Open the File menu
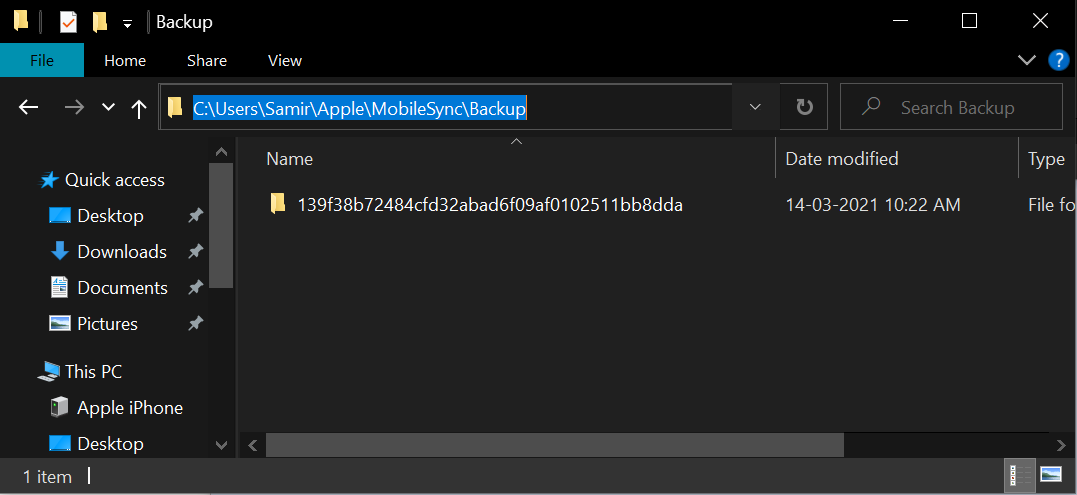The height and width of the screenshot is (495, 1077). click(42, 60)
